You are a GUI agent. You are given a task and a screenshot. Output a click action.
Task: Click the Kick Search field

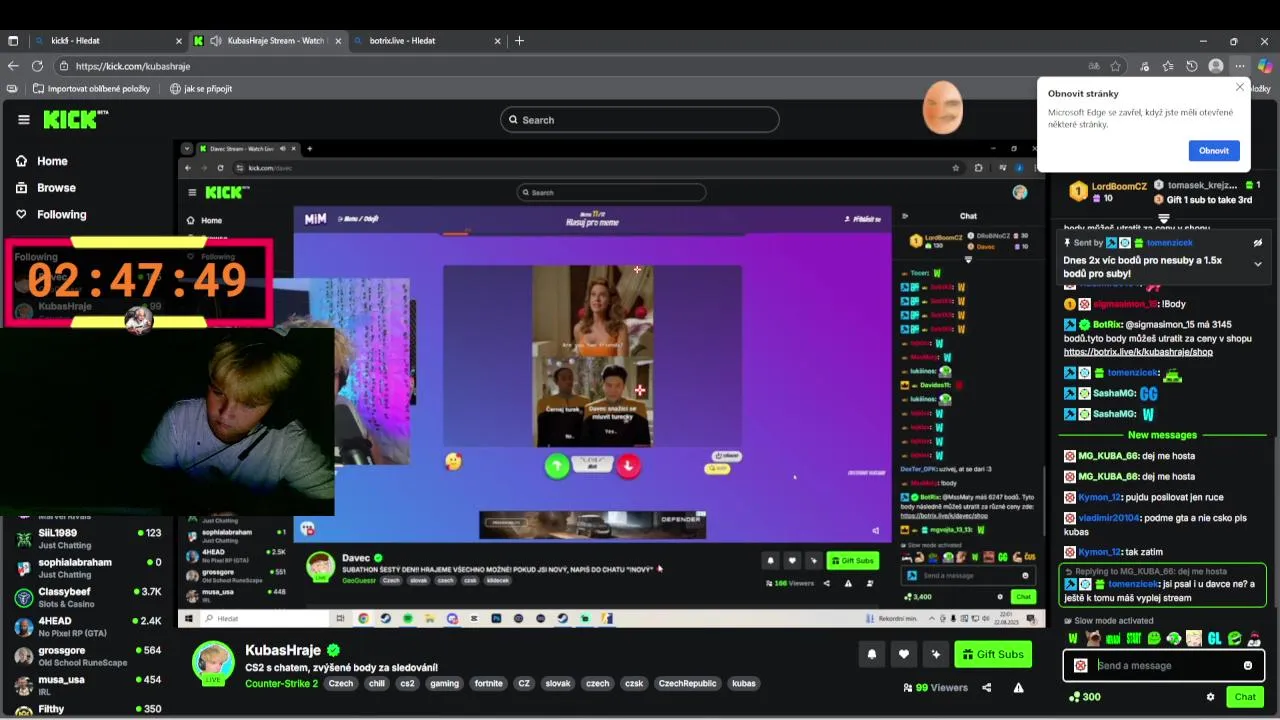(640, 120)
